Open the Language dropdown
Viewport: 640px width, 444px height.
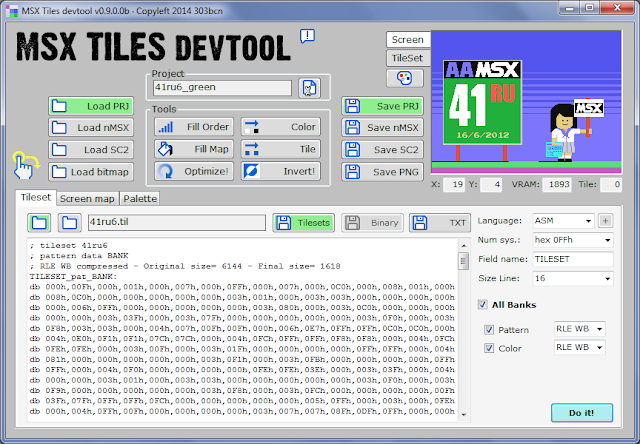click(563, 221)
